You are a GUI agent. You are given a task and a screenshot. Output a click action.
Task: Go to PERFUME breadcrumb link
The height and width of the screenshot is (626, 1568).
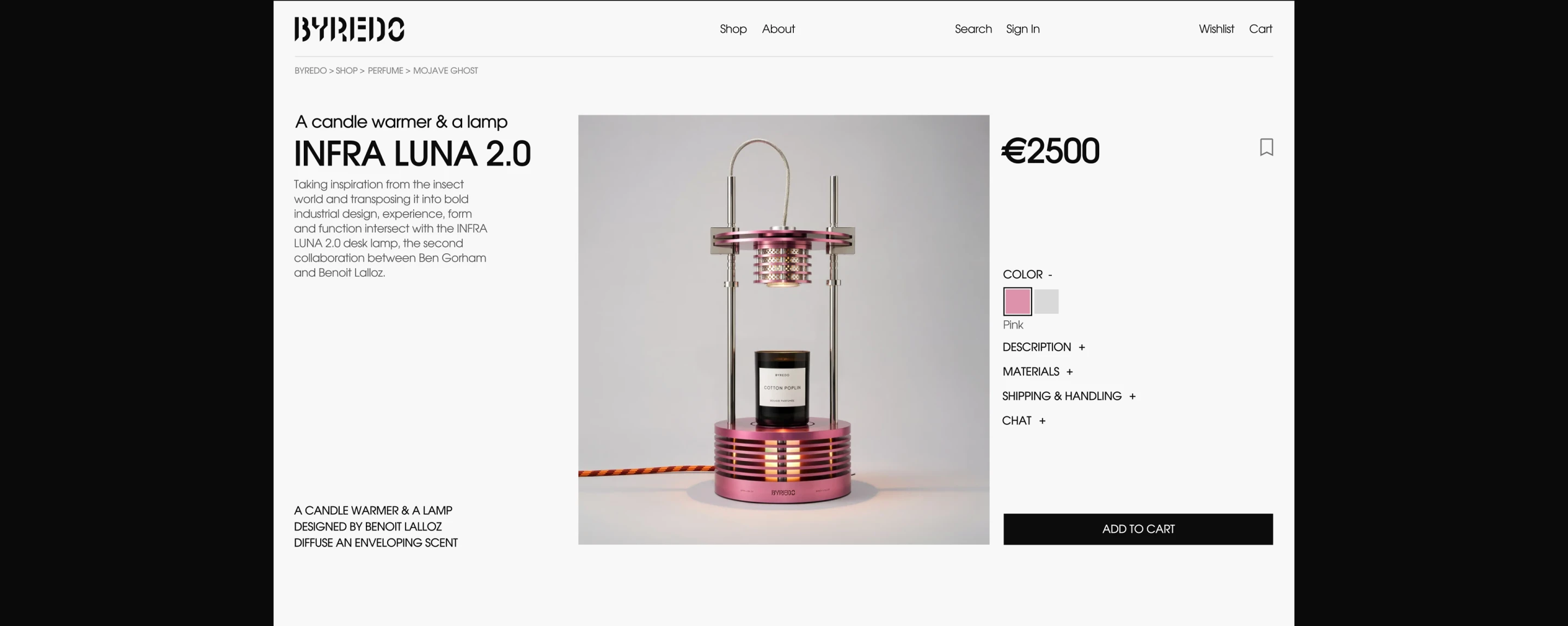385,71
